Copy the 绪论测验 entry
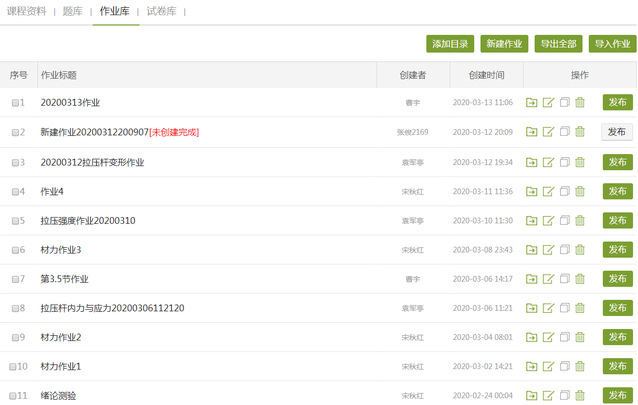The image size is (638, 405). pos(564,396)
